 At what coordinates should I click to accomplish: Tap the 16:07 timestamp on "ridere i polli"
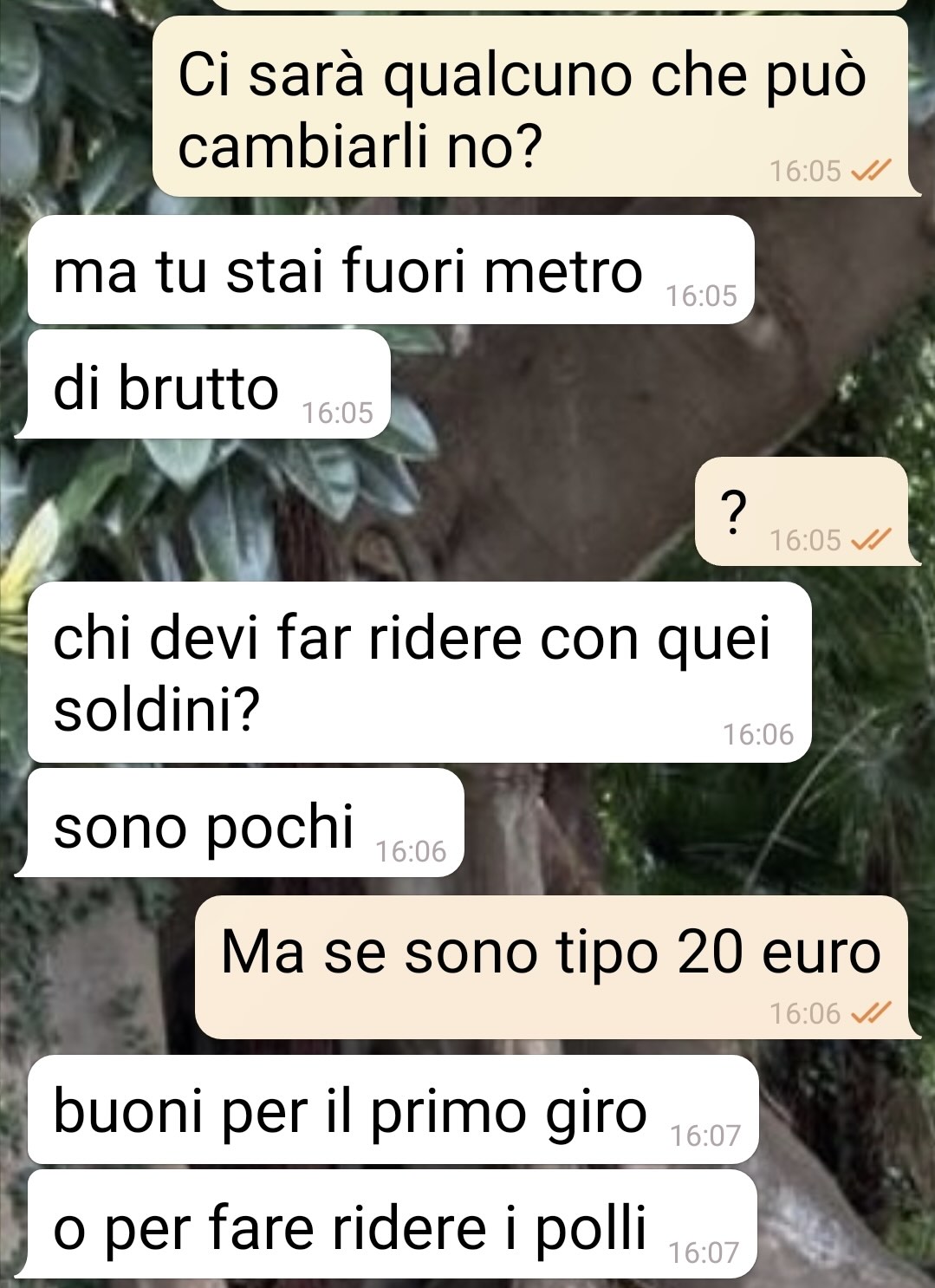[704, 1252]
